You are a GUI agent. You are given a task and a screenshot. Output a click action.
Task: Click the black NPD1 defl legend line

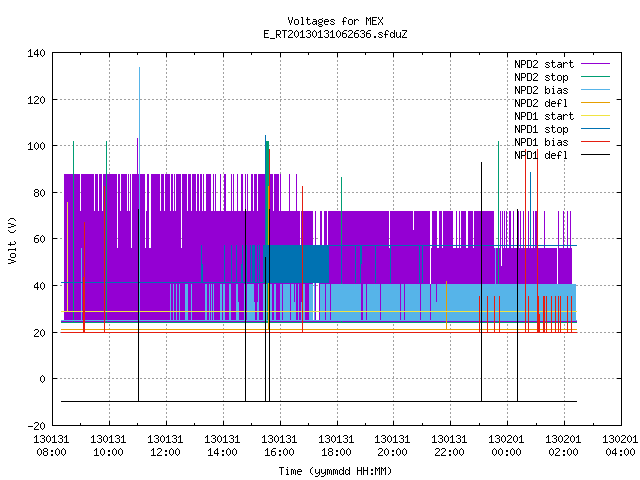pos(596,155)
